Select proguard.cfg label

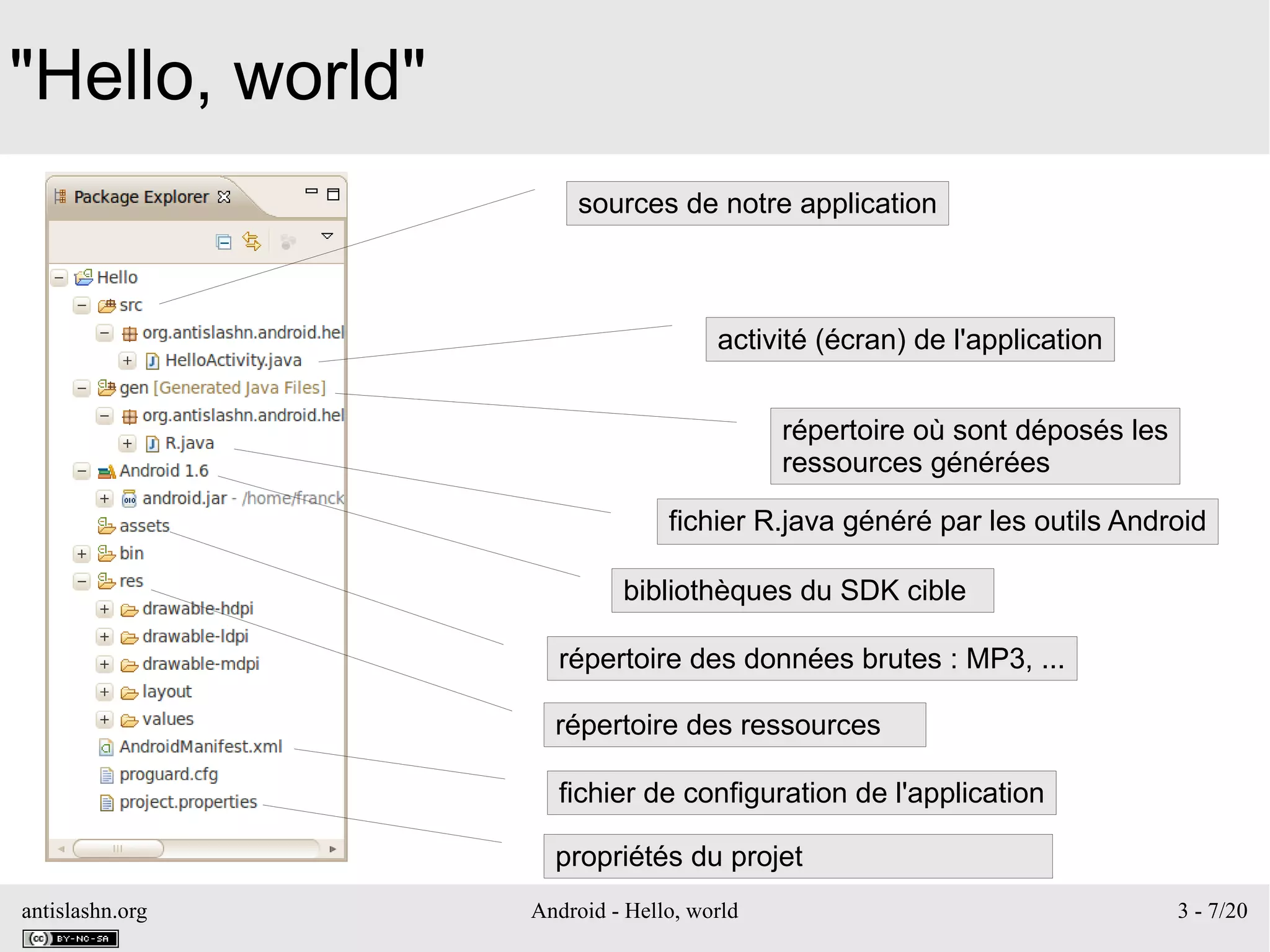(x=169, y=775)
